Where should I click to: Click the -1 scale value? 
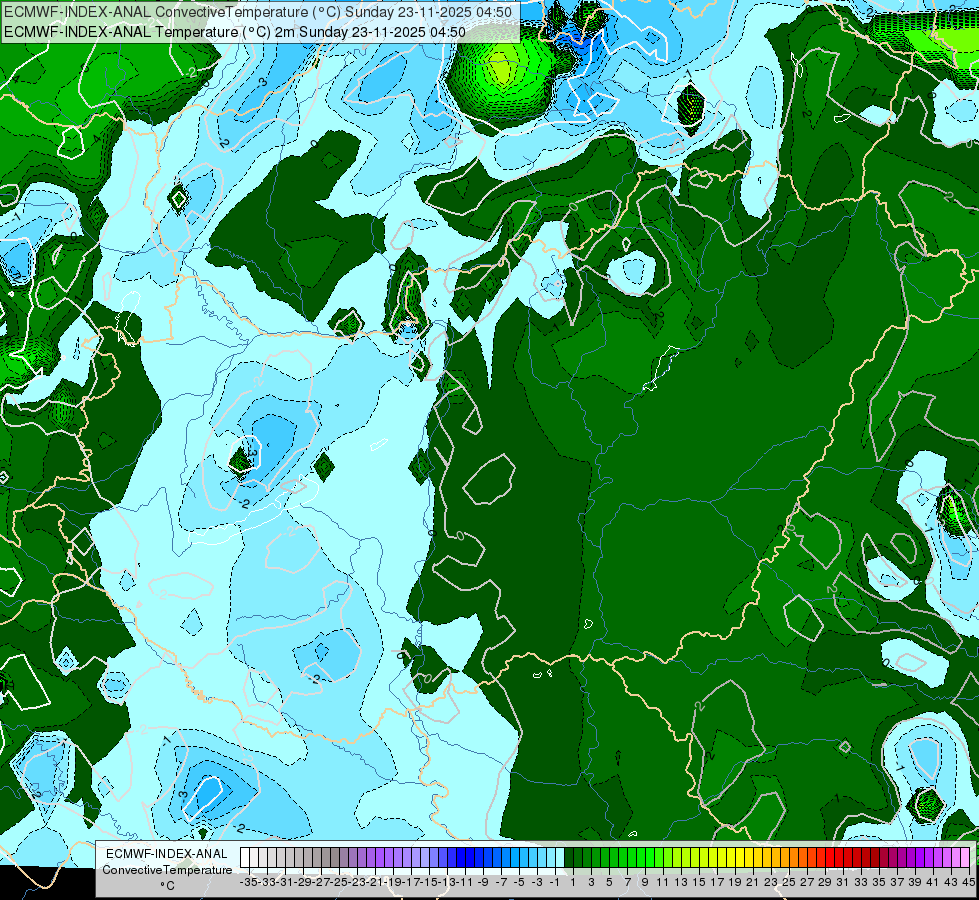[555, 882]
